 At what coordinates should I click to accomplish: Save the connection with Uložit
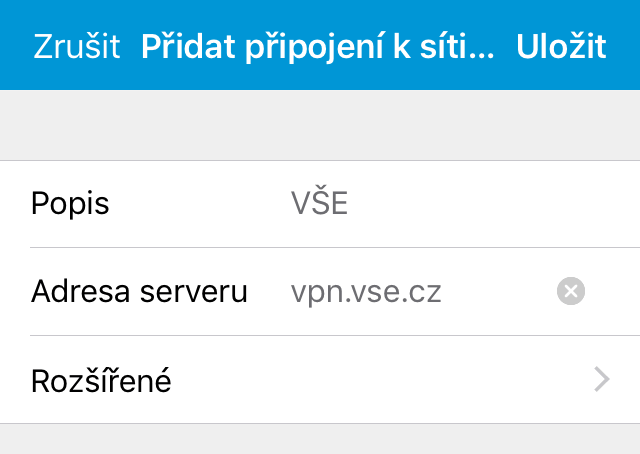click(561, 47)
